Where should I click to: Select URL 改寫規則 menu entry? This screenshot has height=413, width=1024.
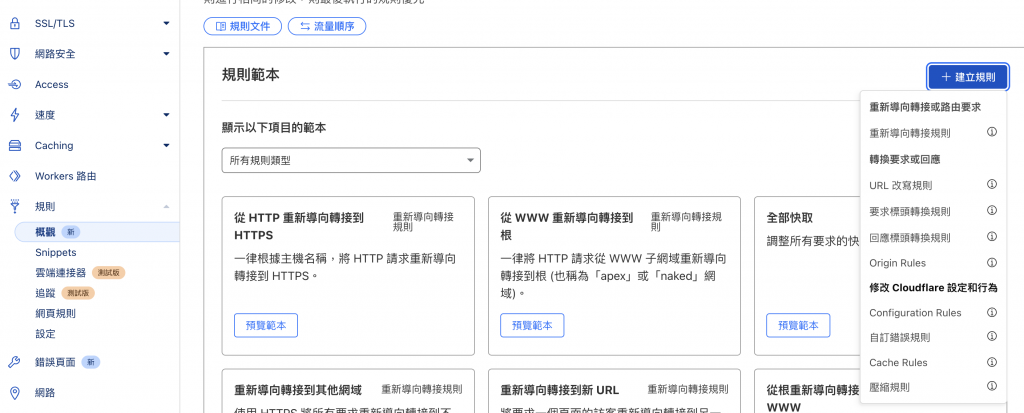901,185
